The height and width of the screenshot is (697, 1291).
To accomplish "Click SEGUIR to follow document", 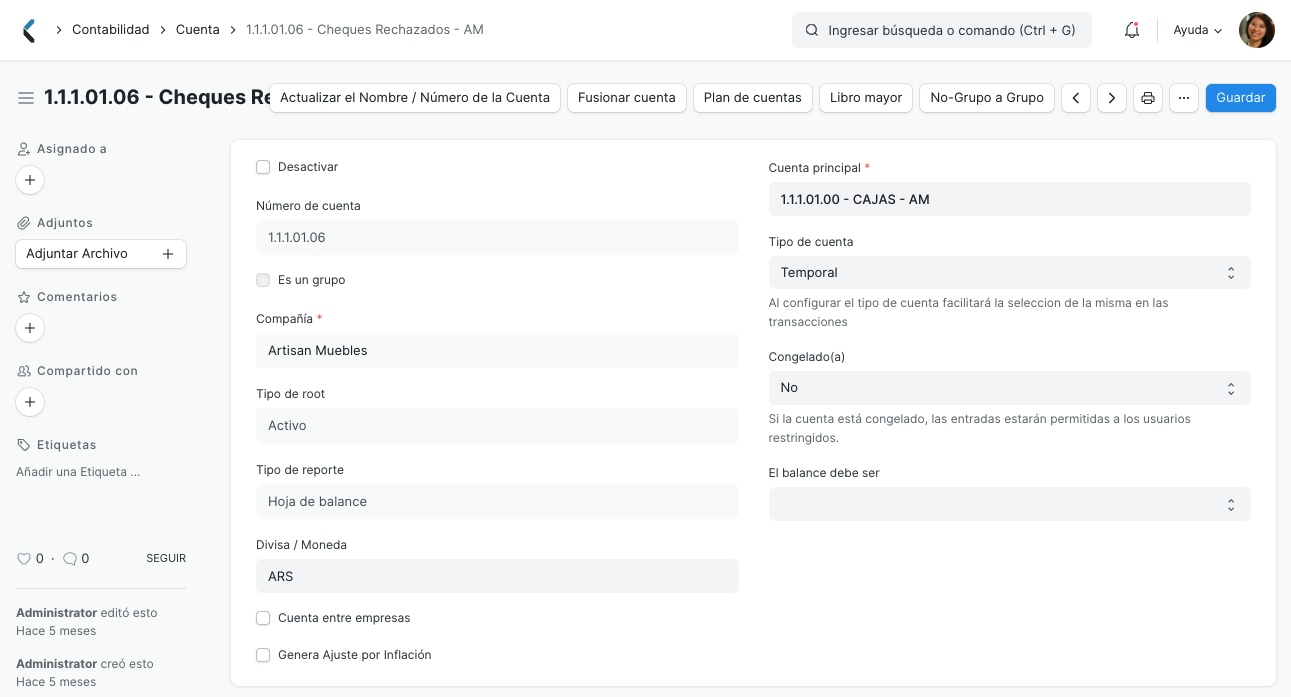I will 166,559.
